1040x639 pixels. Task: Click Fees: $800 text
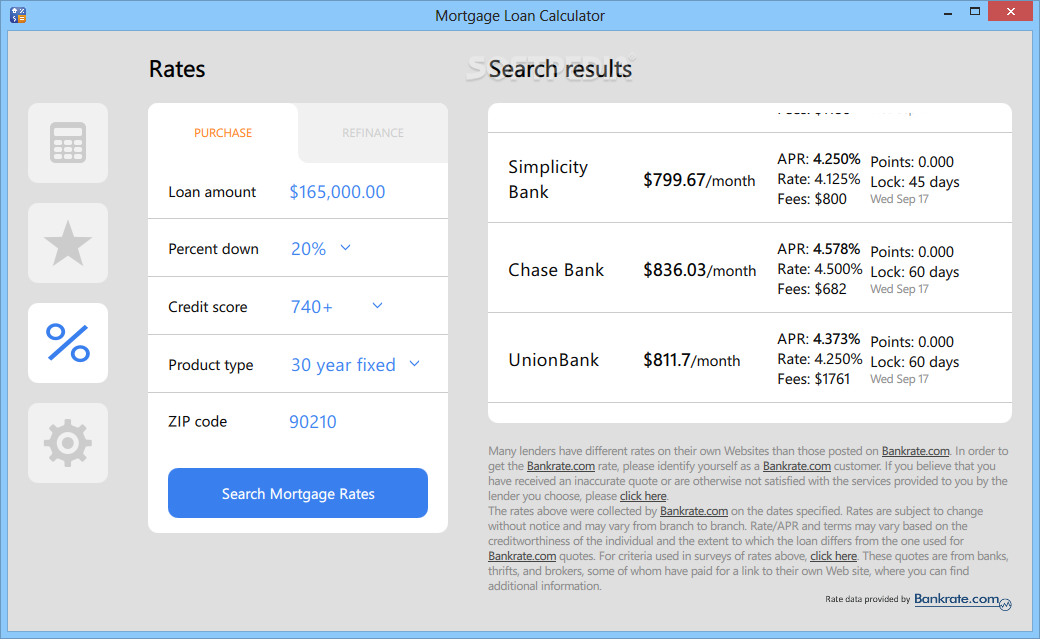click(x=812, y=199)
